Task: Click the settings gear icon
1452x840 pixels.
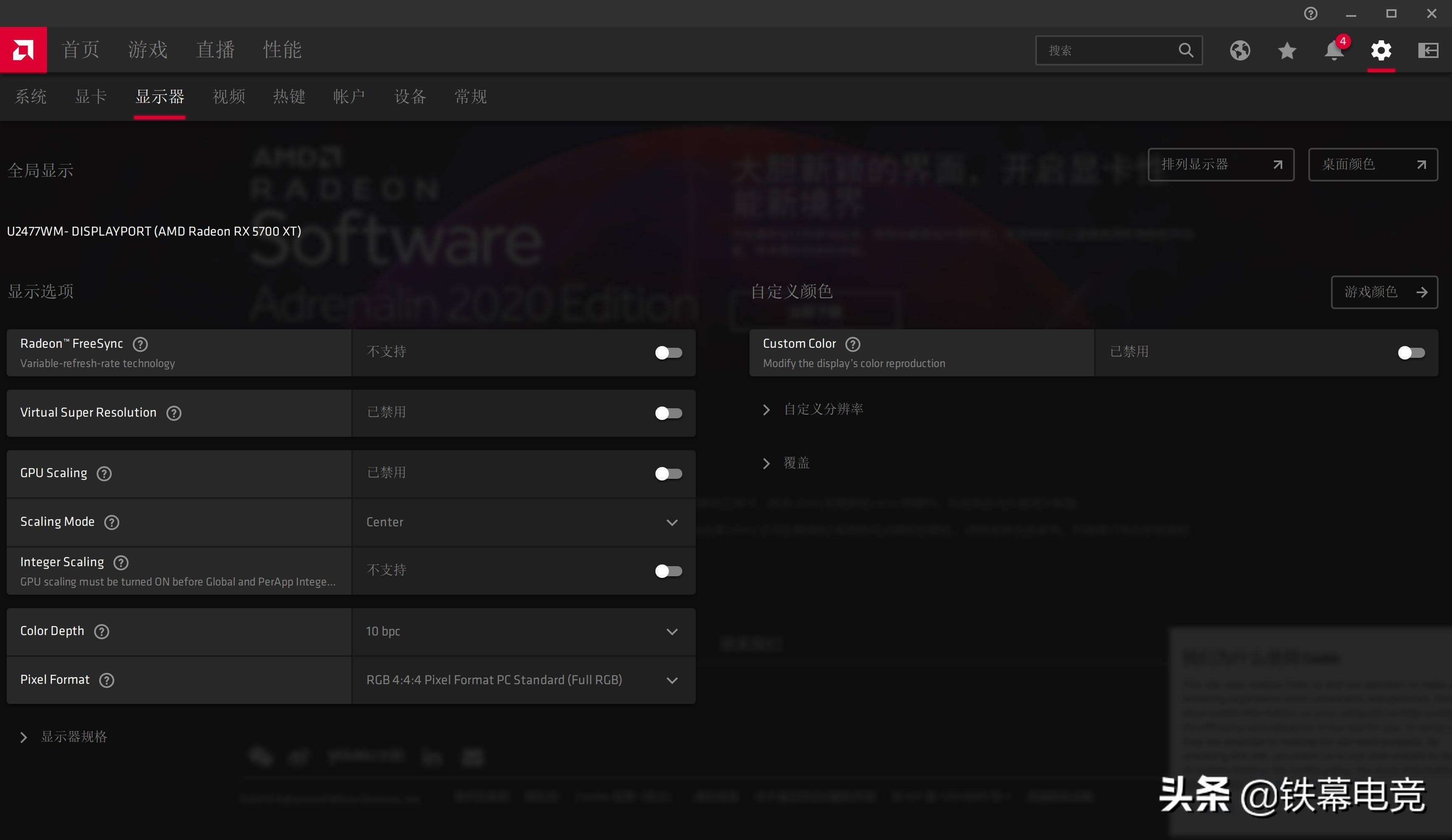Action: [1381, 50]
